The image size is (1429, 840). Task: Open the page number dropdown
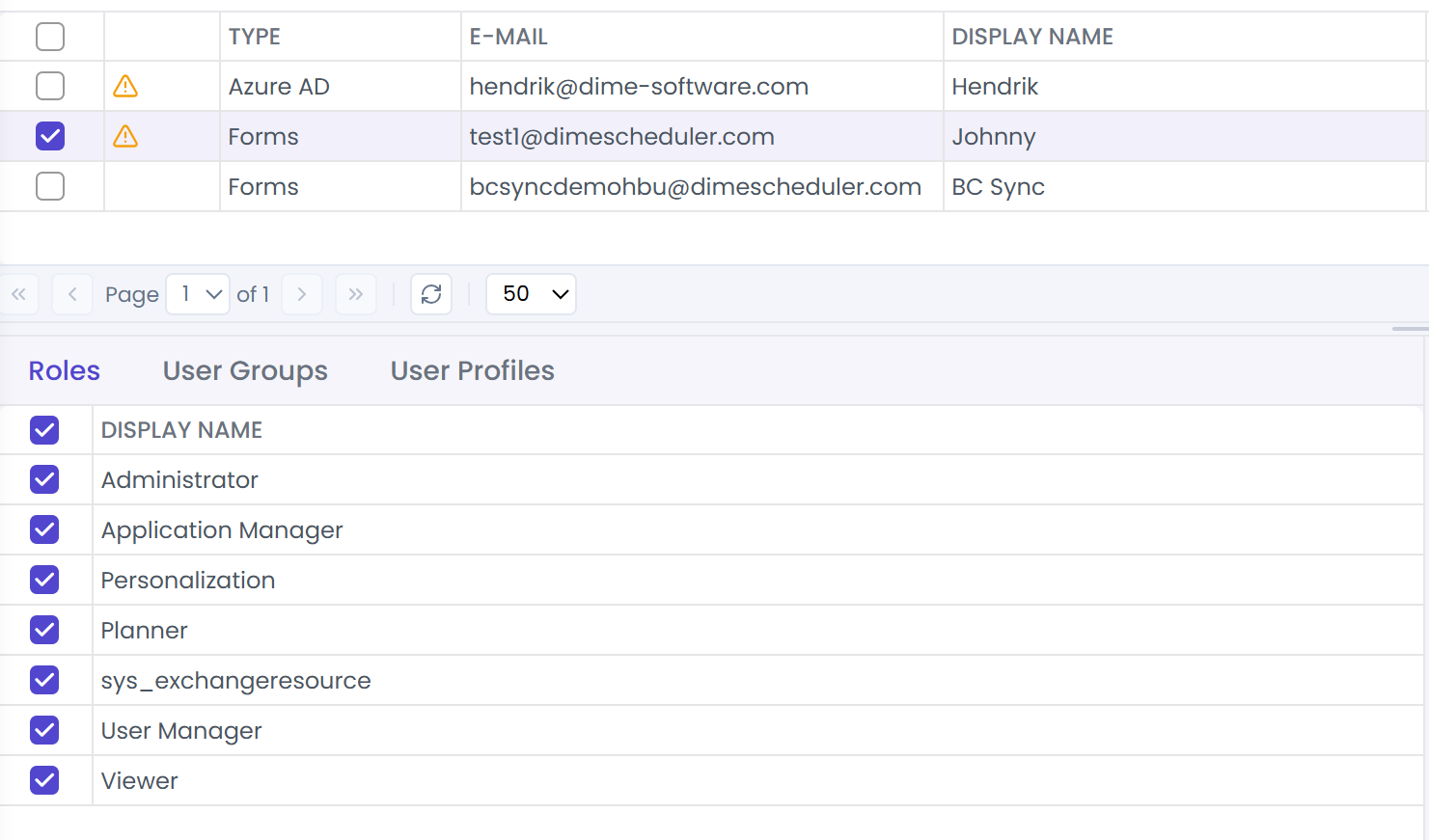(198, 294)
